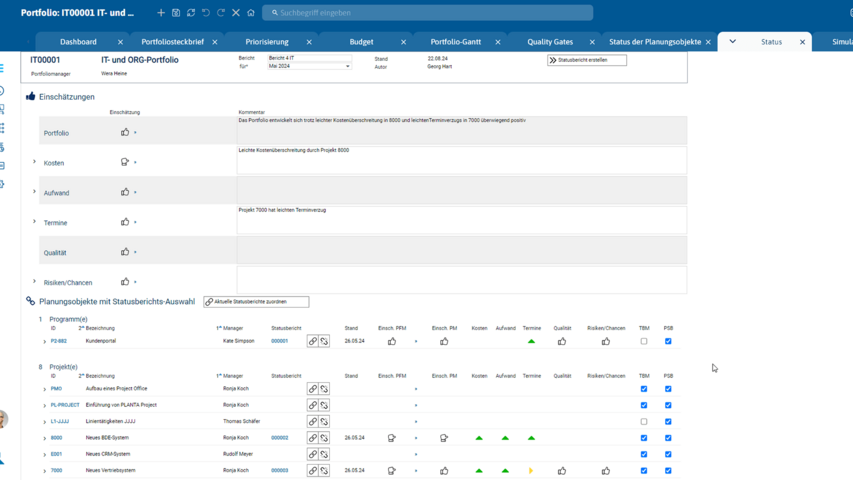Open the Portfolio-Gantt tab

[455, 42]
